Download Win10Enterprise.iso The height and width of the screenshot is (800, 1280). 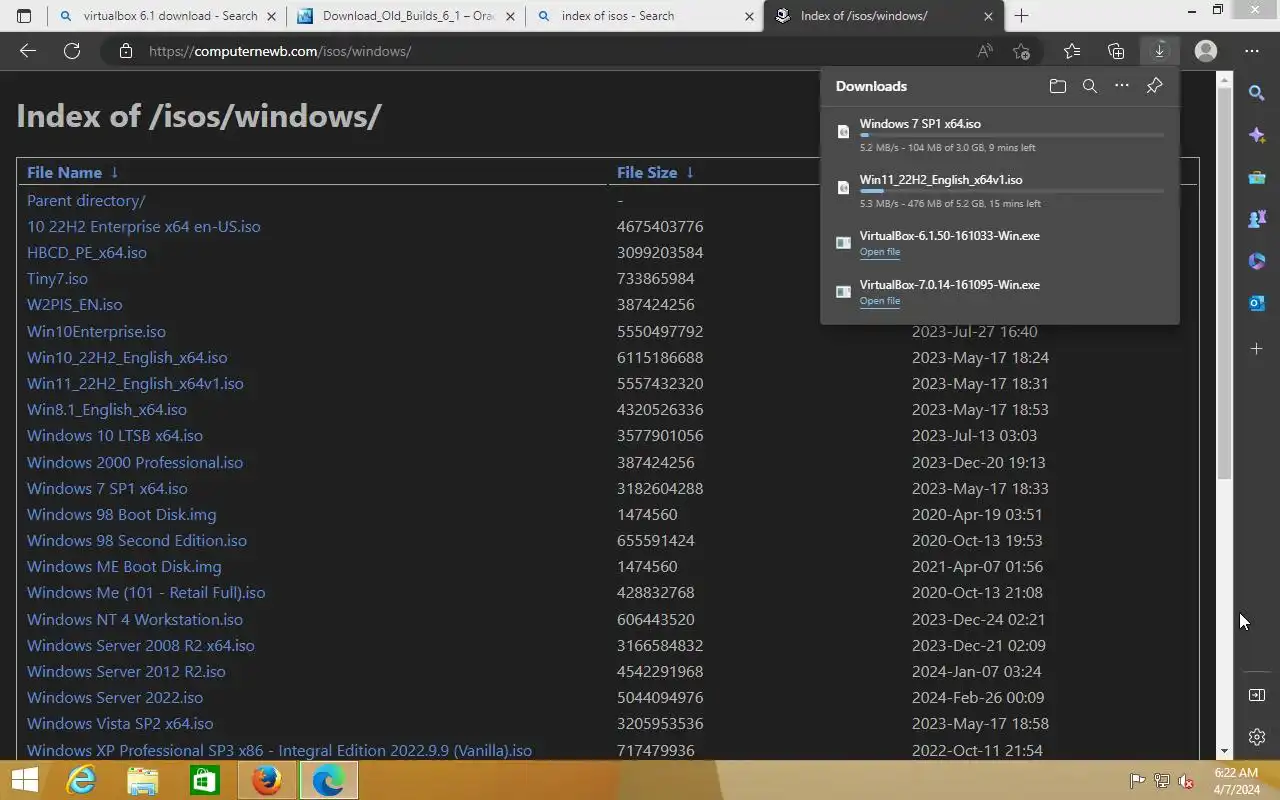[x=96, y=331]
